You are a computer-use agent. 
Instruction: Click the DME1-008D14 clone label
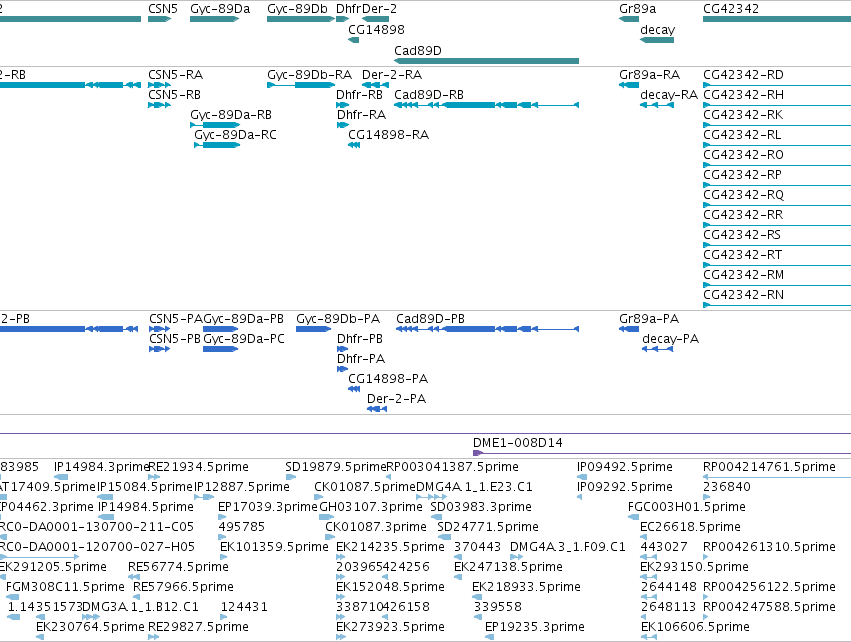tap(518, 443)
